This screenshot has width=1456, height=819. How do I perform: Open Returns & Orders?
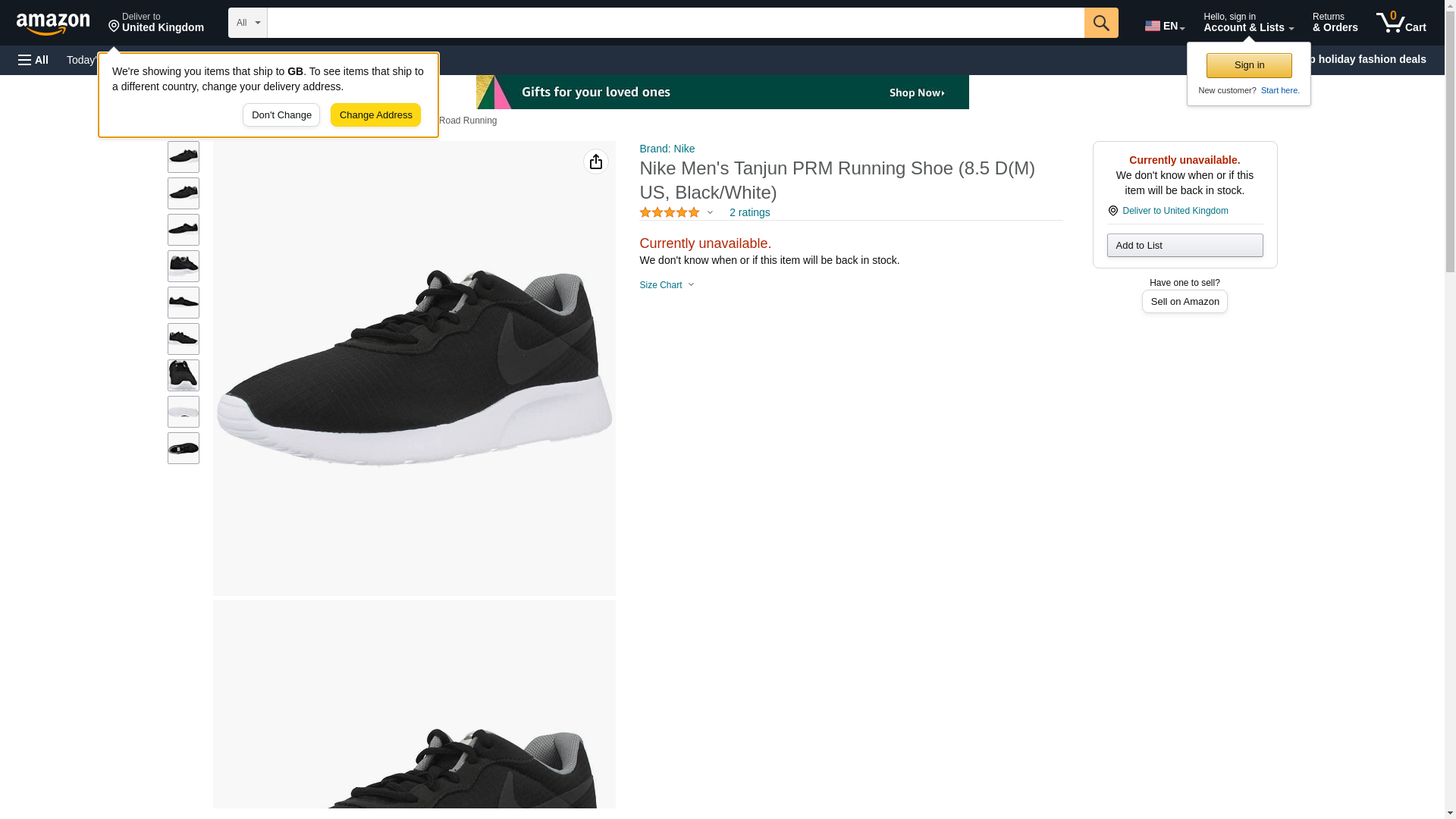click(x=1335, y=23)
